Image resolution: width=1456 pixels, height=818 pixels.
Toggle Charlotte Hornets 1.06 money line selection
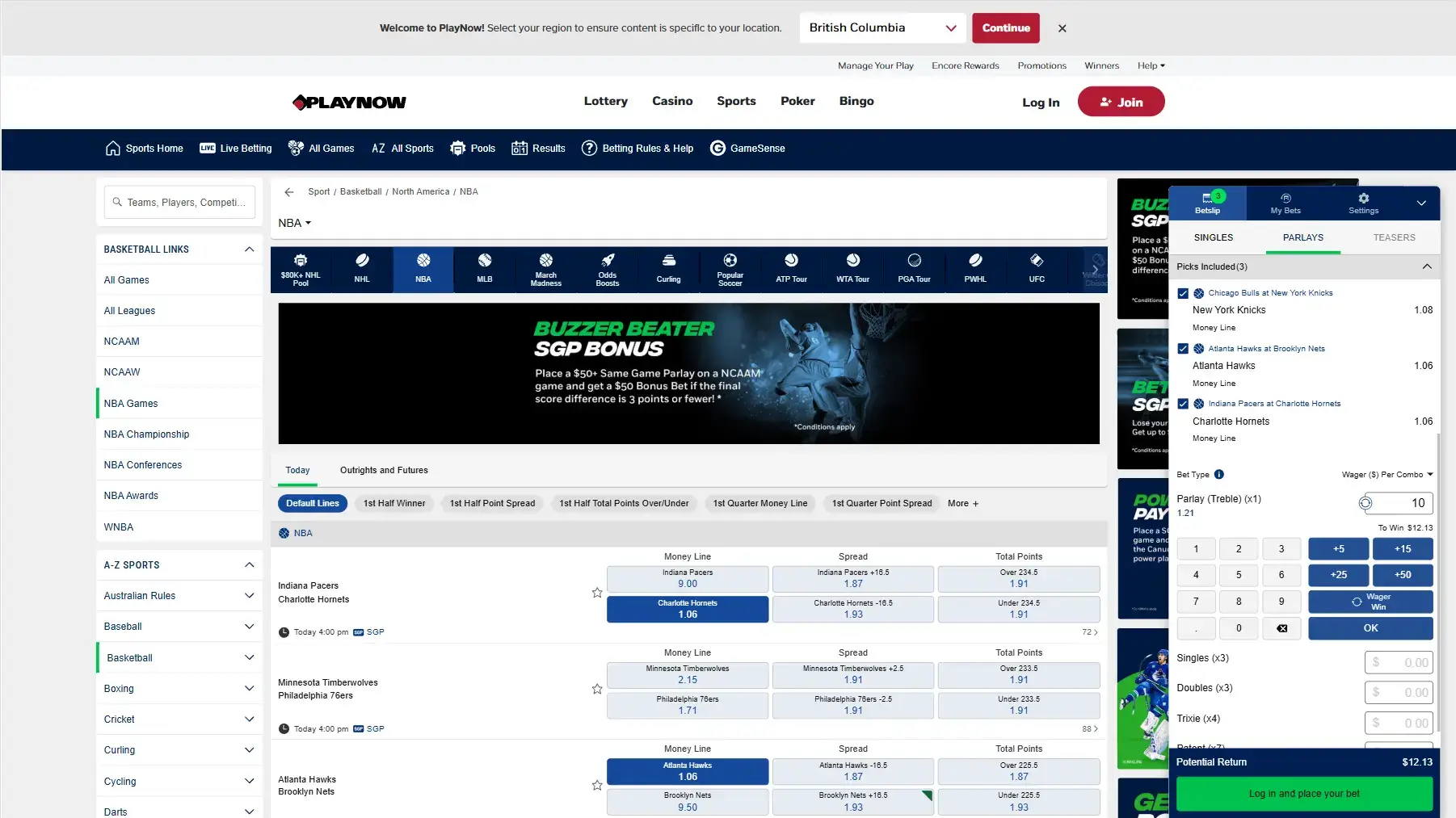pyautogui.click(x=688, y=609)
